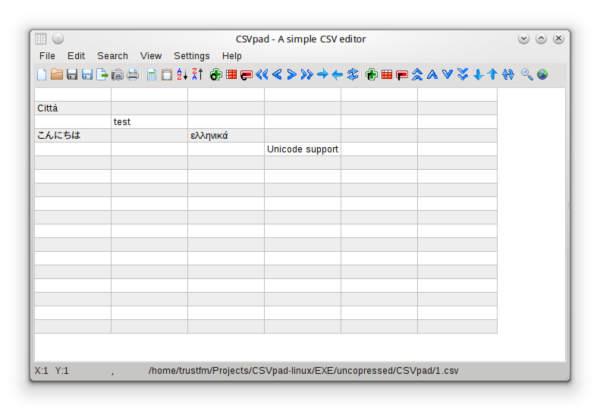Click the solid down-pointing blue arrow

[x=478, y=74]
